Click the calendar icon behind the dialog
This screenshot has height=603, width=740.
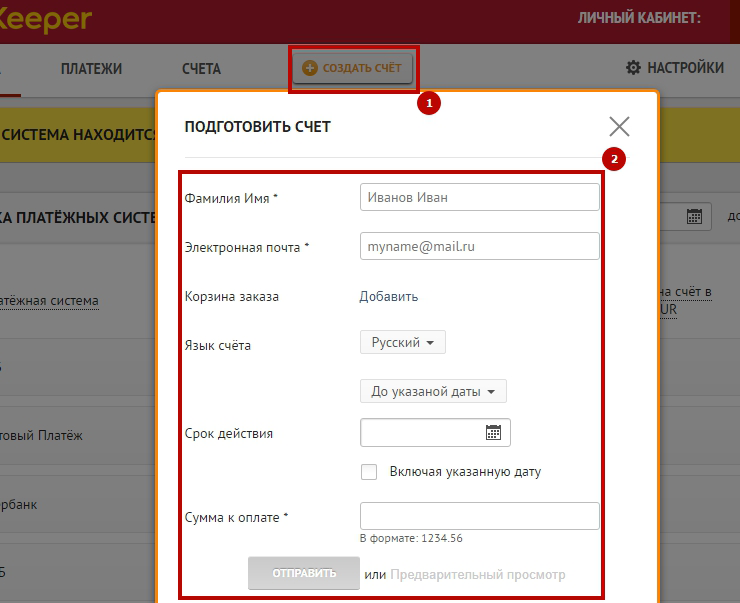point(695,216)
